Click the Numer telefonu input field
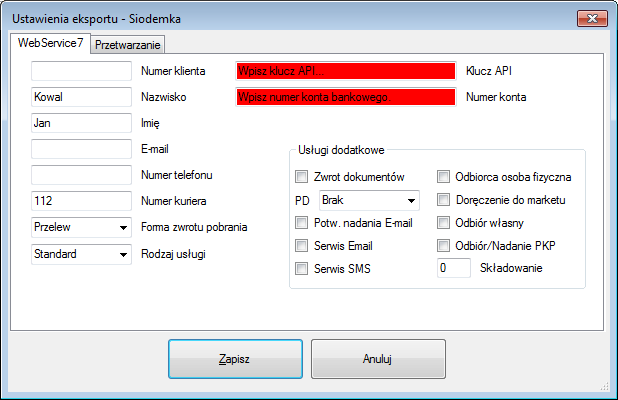The height and width of the screenshot is (400, 618). tap(81, 175)
